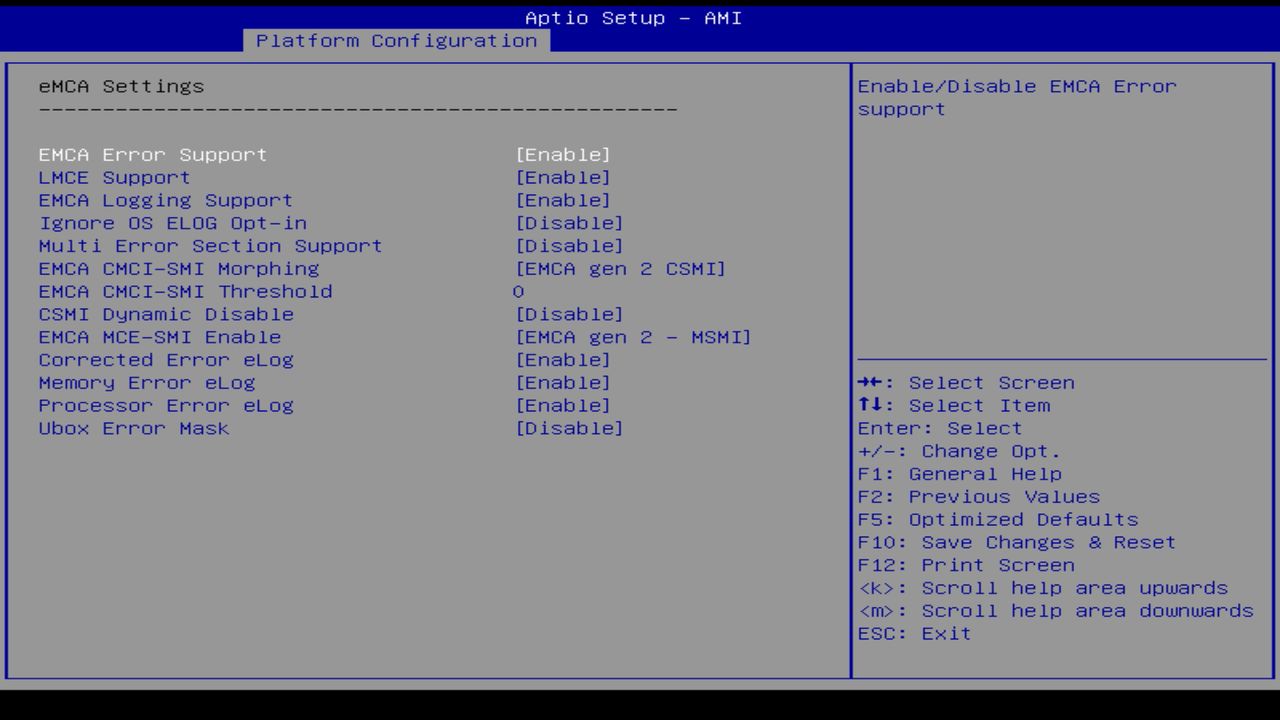
Task: Open the EMCA MCE-SMI Enable dropdown
Action: [633, 337]
